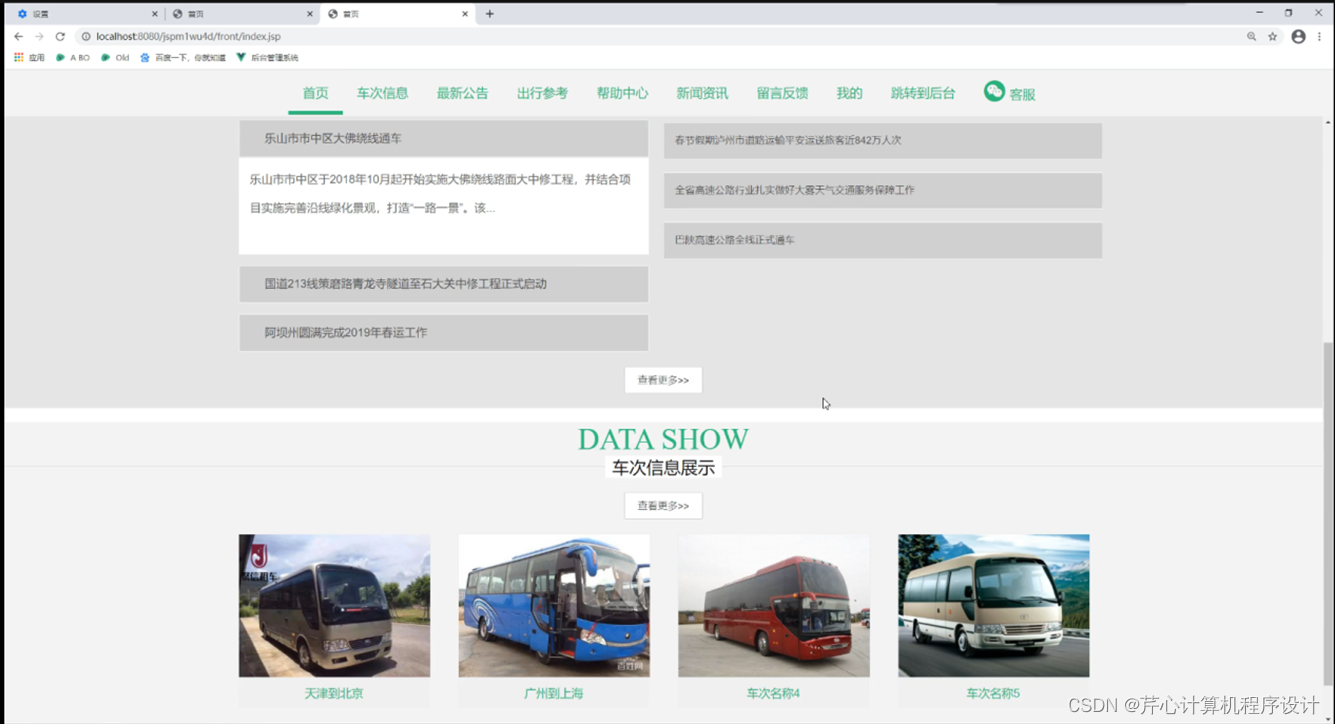Open the 国道213线策磨路 news item
Viewport: 1335px width, 724px height.
[444, 284]
